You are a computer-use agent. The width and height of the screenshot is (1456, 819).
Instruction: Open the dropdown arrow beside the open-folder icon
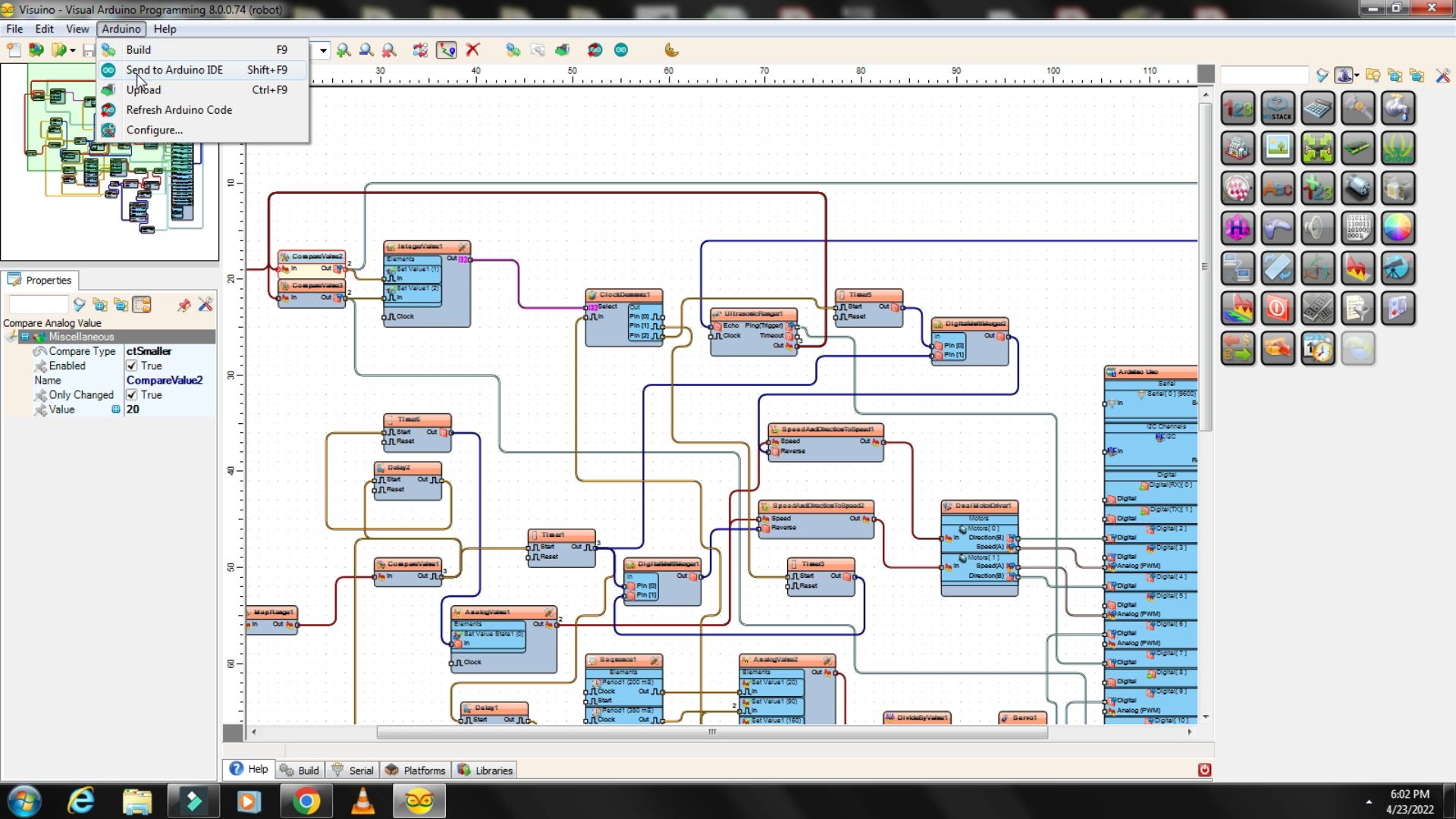[72, 50]
